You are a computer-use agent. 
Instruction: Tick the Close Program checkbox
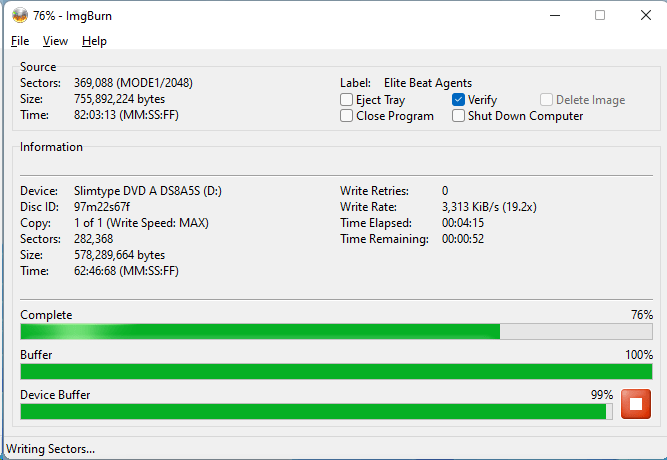point(347,116)
